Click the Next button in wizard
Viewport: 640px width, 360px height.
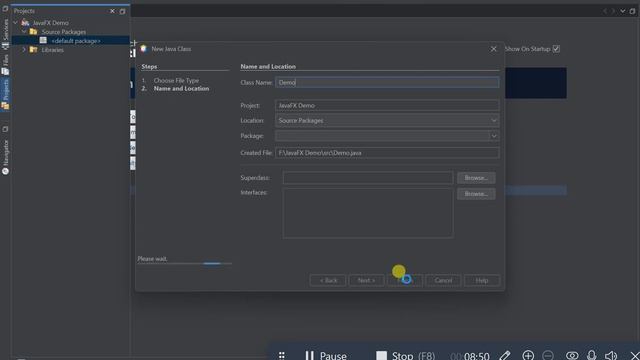click(x=367, y=280)
